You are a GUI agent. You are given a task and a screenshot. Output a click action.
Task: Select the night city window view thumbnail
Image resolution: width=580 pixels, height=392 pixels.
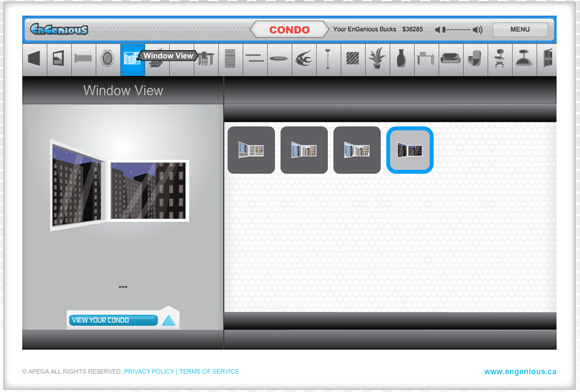[x=410, y=150]
